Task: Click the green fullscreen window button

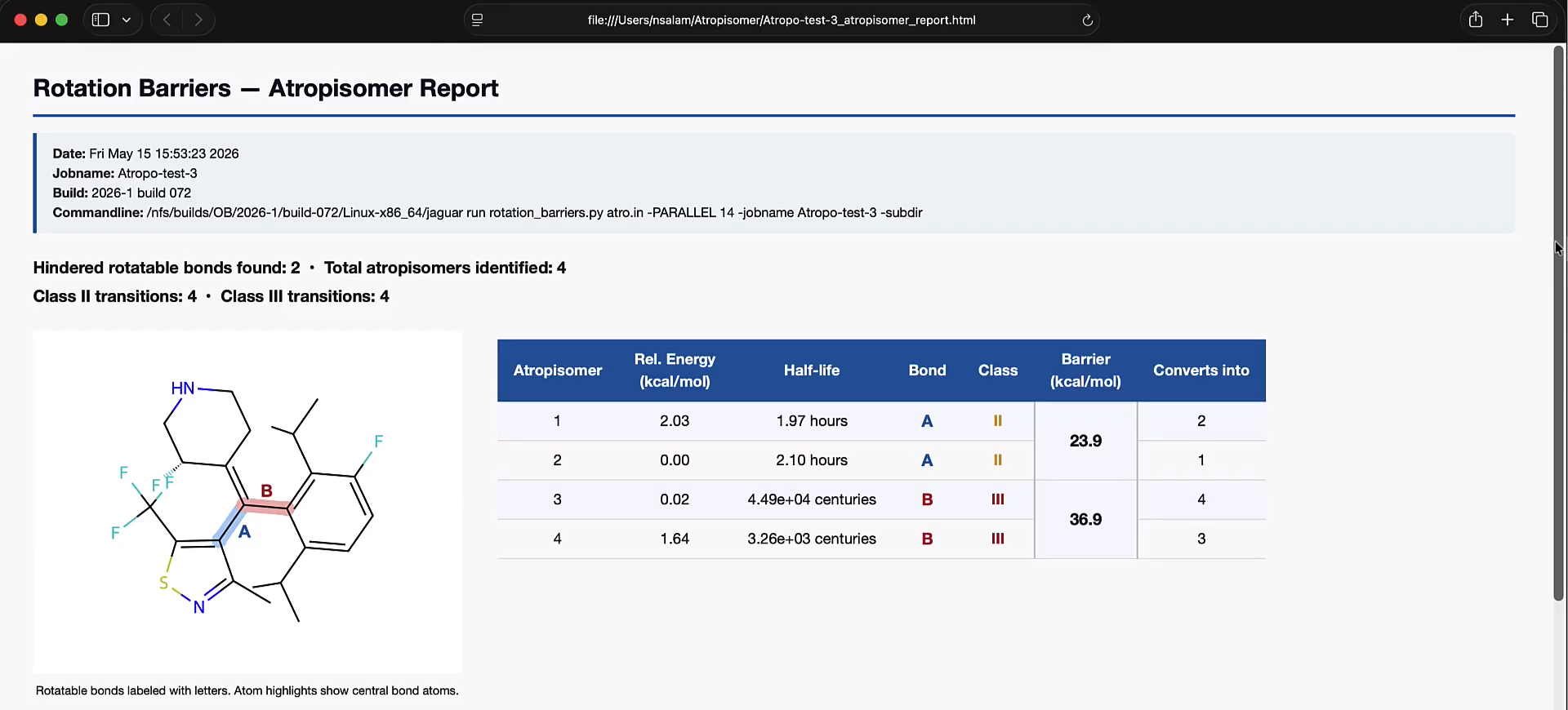Action: 61,20
